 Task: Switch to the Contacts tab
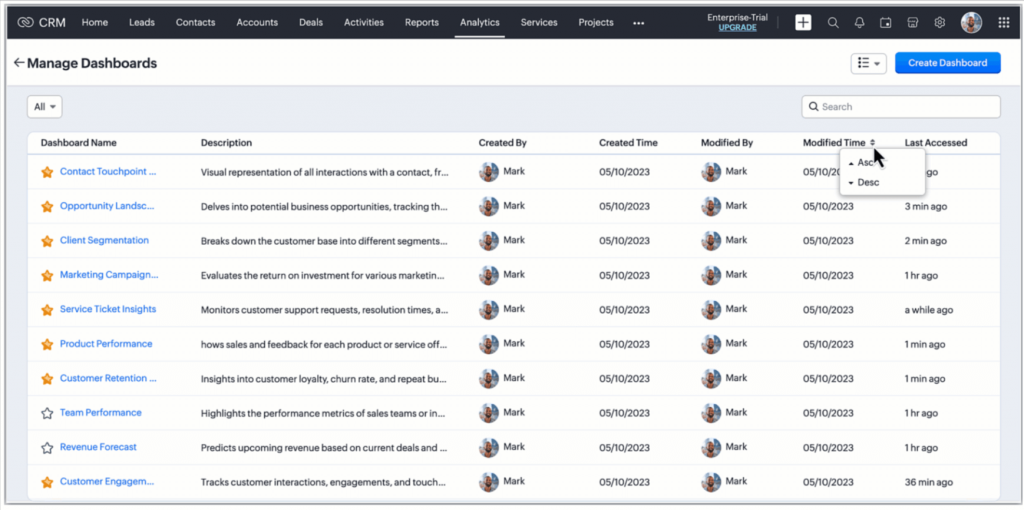(x=195, y=22)
